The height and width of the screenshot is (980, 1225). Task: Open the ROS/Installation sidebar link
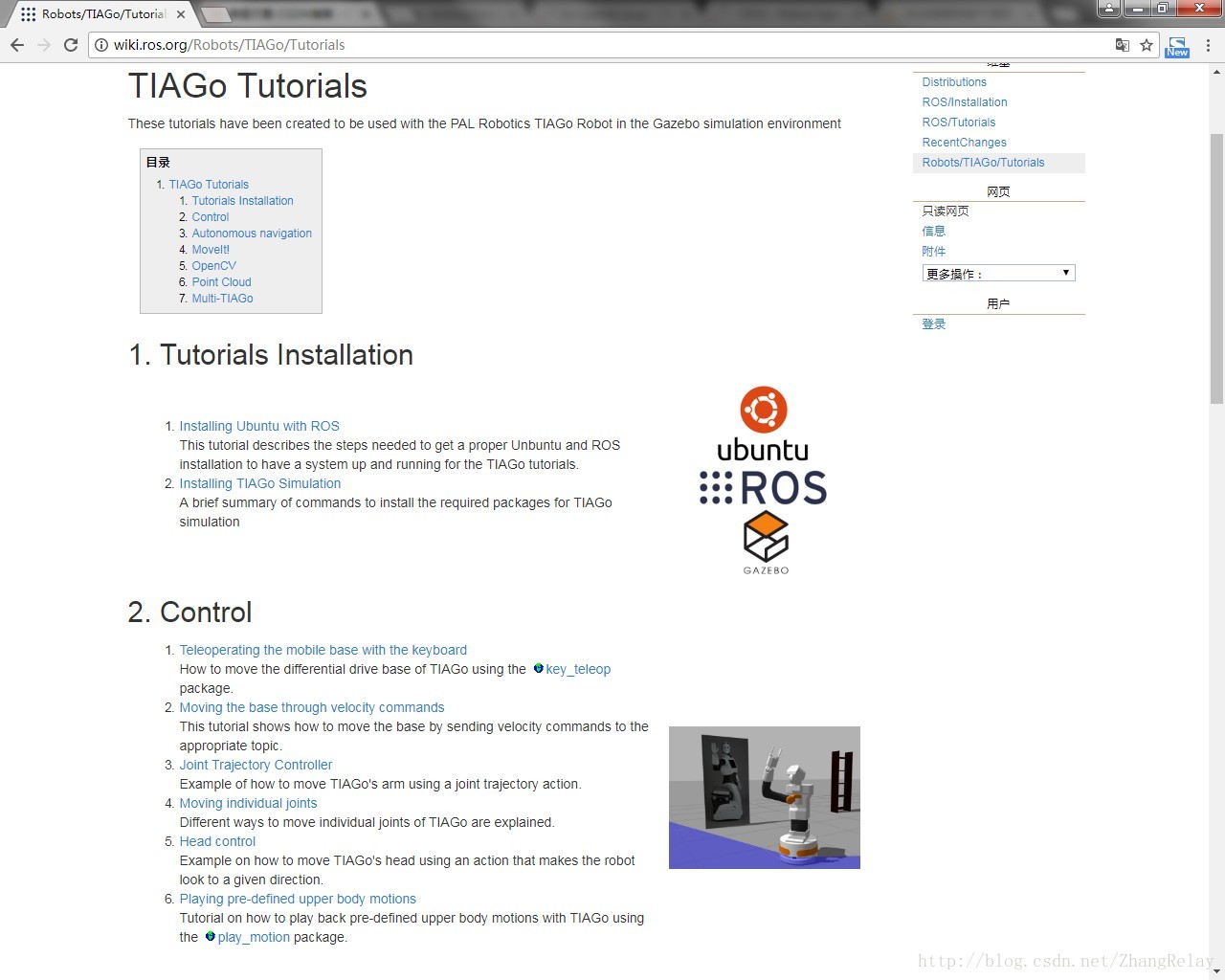click(x=965, y=102)
